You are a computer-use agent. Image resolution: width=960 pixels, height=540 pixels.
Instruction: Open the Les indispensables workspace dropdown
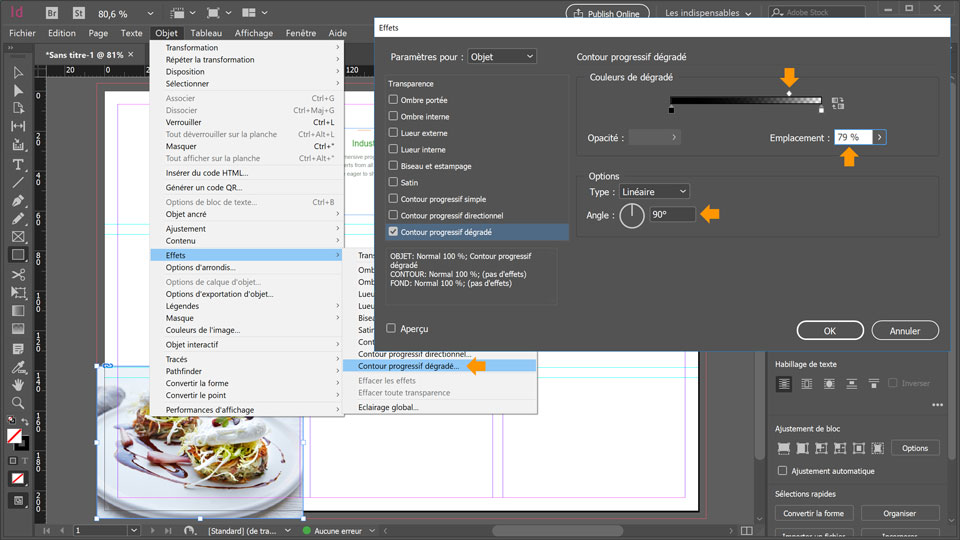(708, 13)
